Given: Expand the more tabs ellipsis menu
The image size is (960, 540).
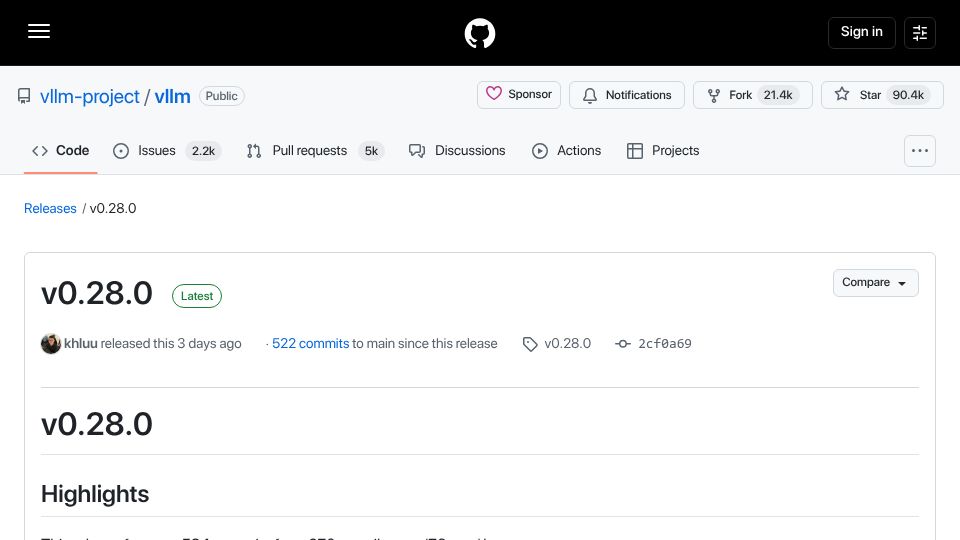Looking at the screenshot, I should [920, 151].
